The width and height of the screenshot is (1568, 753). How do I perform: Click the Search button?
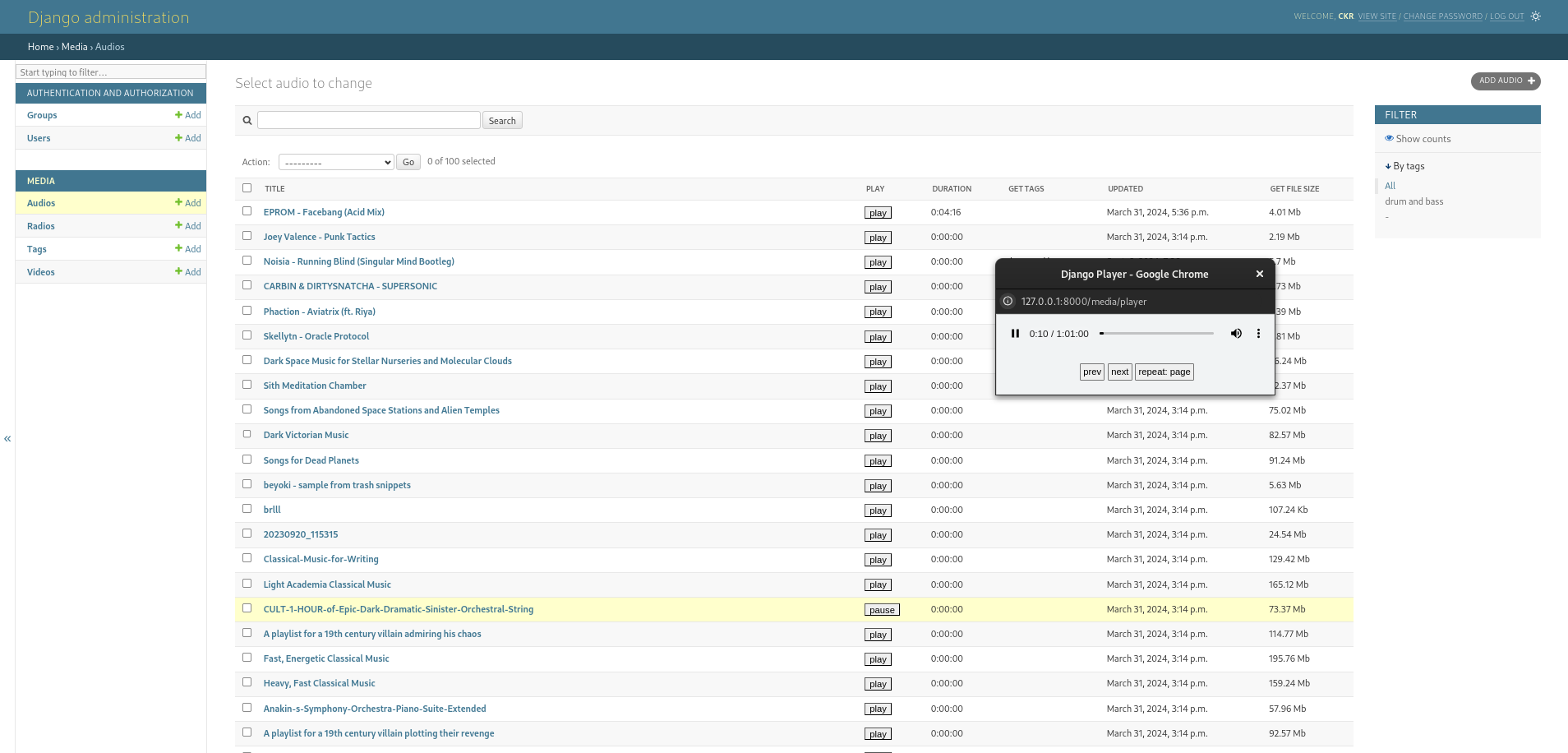pos(502,121)
